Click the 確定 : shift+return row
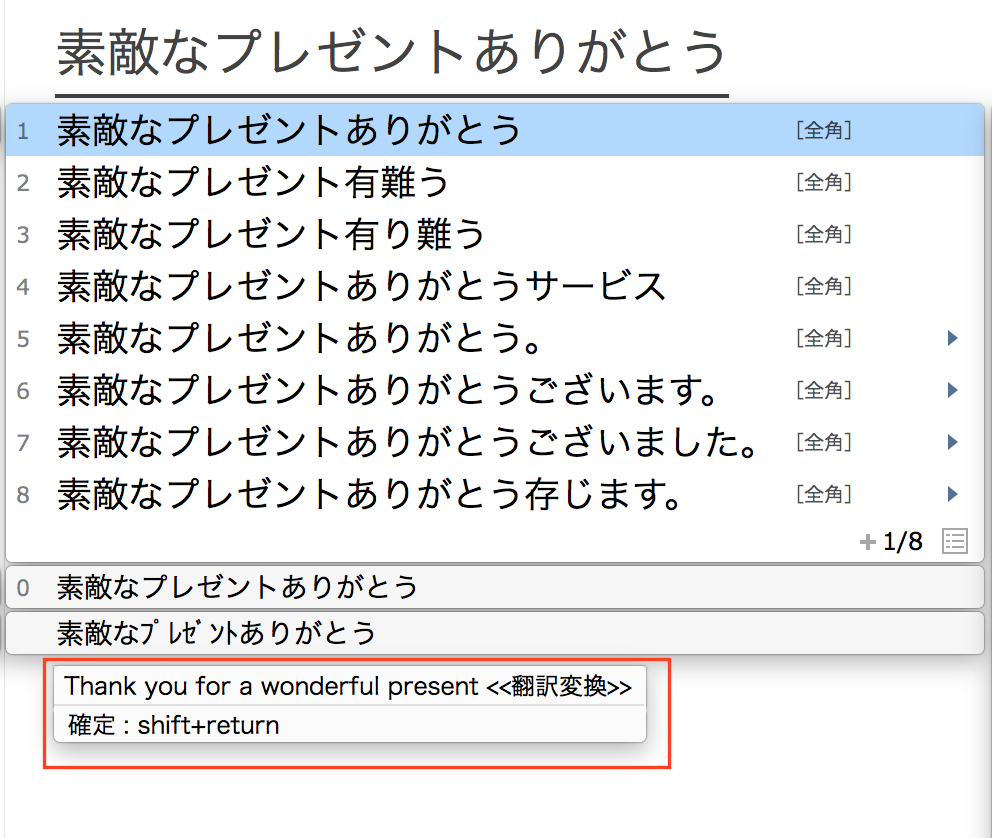 174,725
